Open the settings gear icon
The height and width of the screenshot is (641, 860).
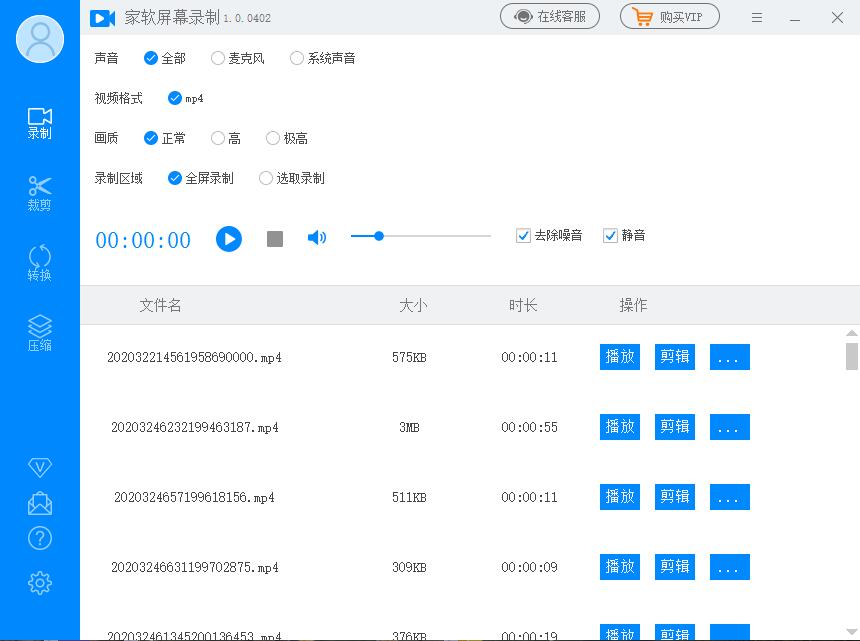[39, 583]
